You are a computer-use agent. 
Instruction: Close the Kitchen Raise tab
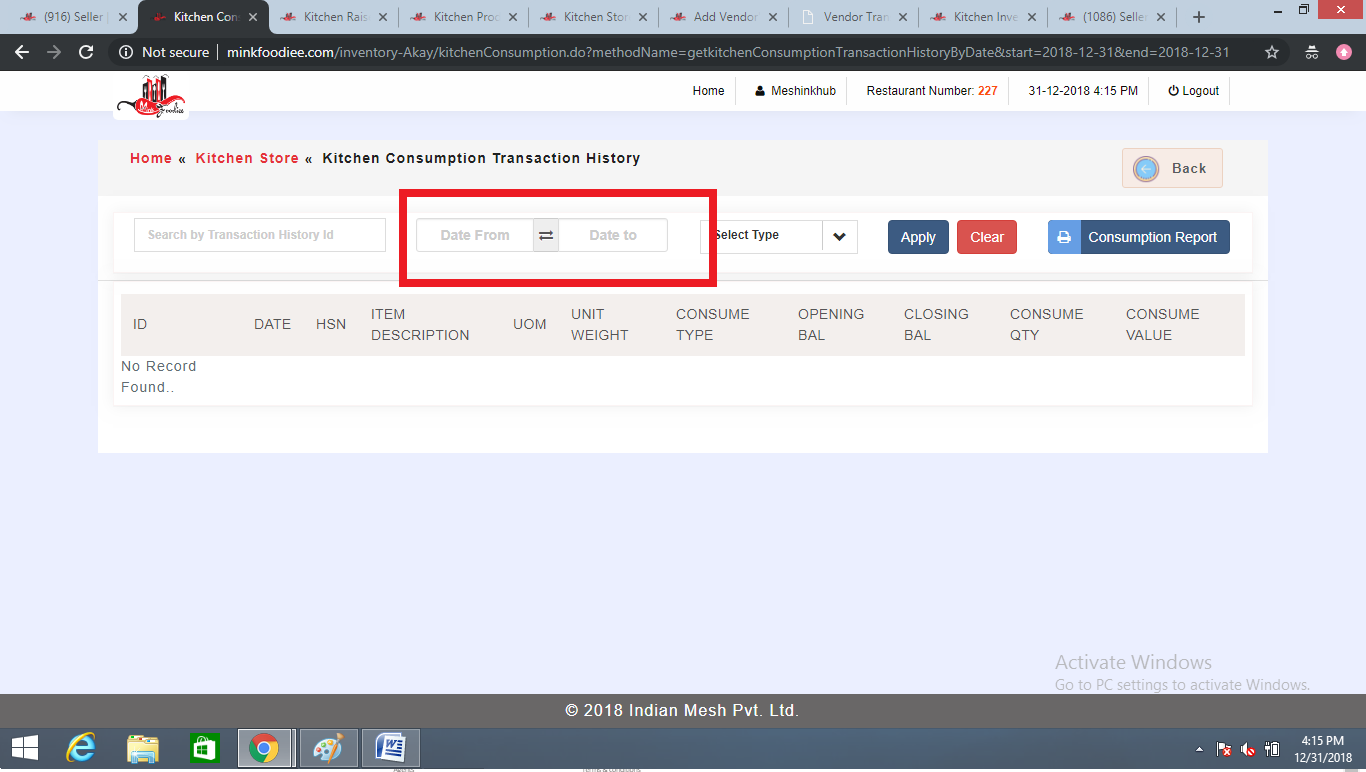383,17
